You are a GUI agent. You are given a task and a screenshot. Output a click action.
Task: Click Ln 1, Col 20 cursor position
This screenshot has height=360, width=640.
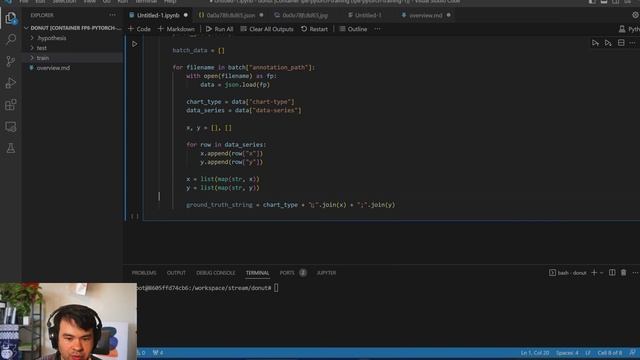535,353
